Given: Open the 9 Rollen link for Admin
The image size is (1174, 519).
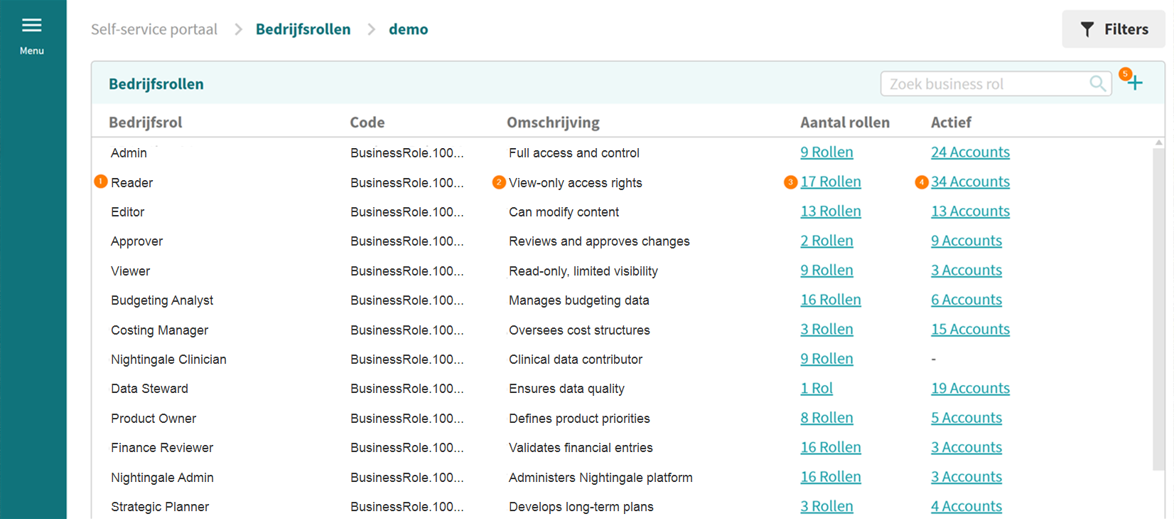Looking at the screenshot, I should pyautogui.click(x=826, y=153).
